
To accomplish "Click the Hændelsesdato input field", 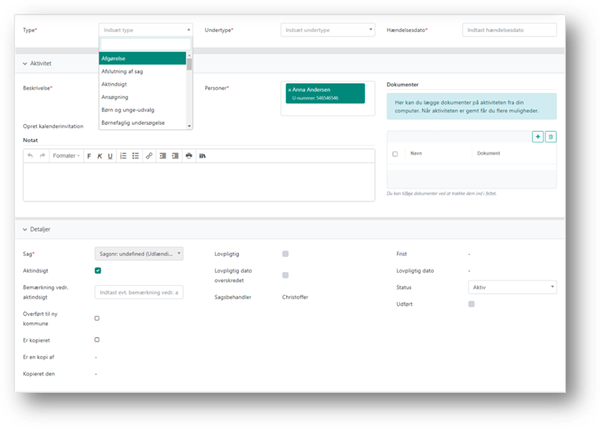I will 509,30.
